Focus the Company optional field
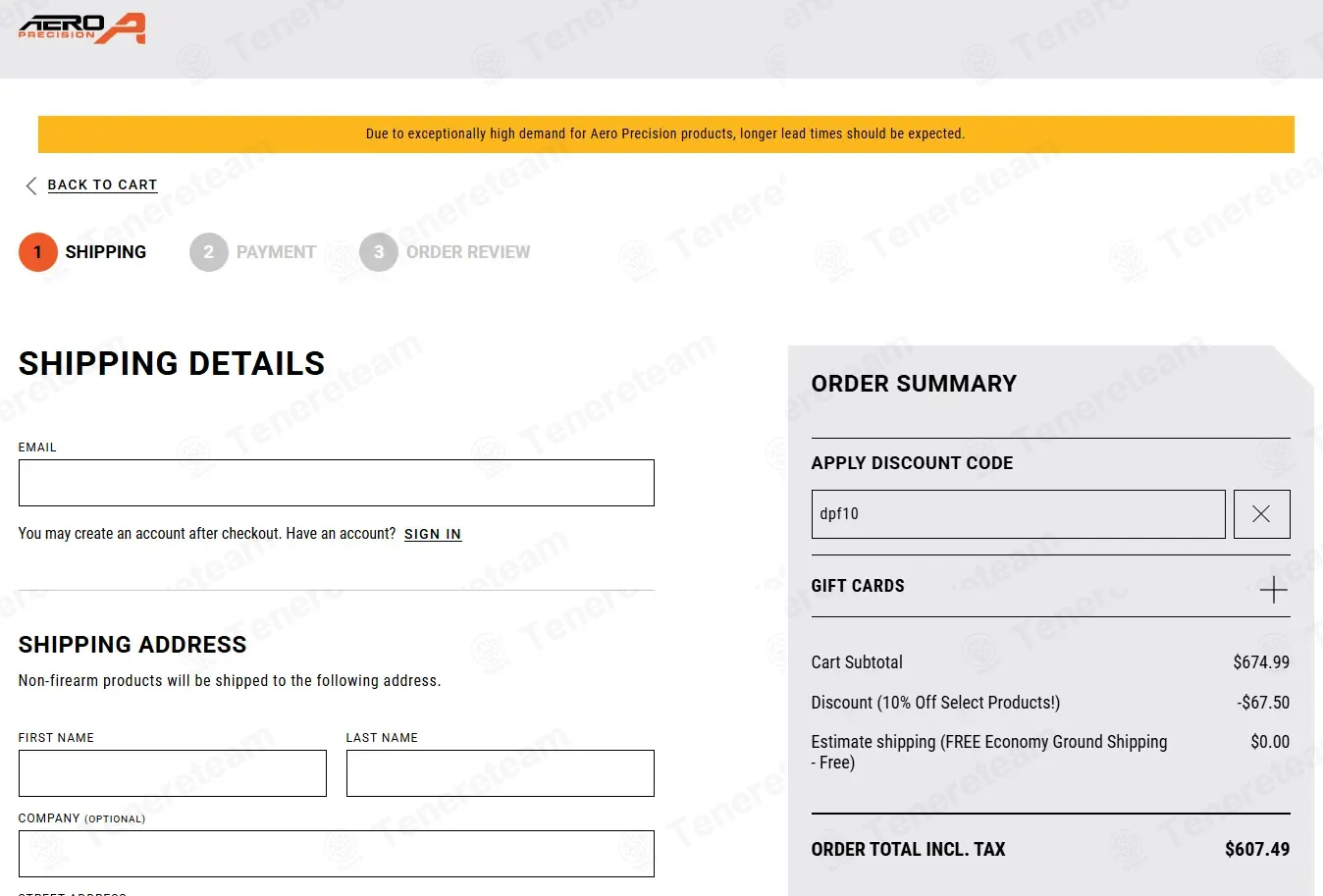Image resolution: width=1323 pixels, height=896 pixels. click(337, 854)
